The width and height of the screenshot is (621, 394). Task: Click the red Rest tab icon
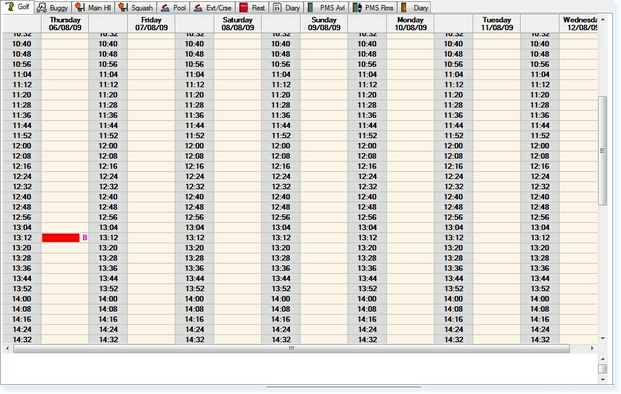pos(244,8)
